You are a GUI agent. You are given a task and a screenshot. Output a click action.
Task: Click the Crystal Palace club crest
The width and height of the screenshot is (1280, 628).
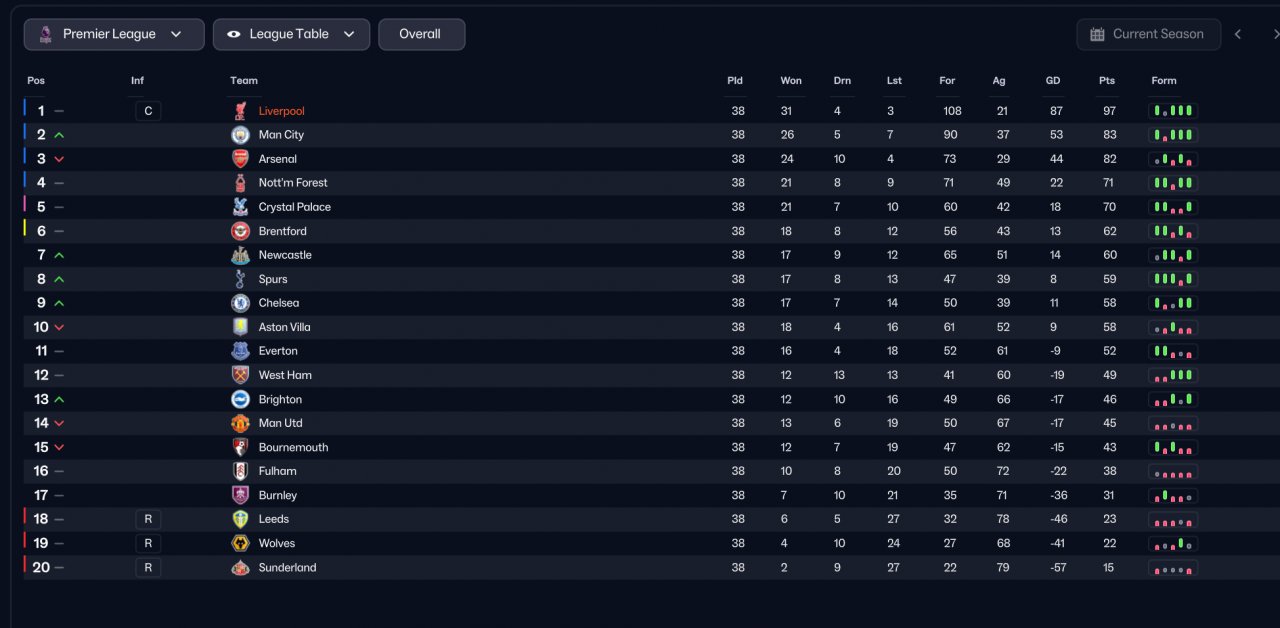tap(240, 207)
